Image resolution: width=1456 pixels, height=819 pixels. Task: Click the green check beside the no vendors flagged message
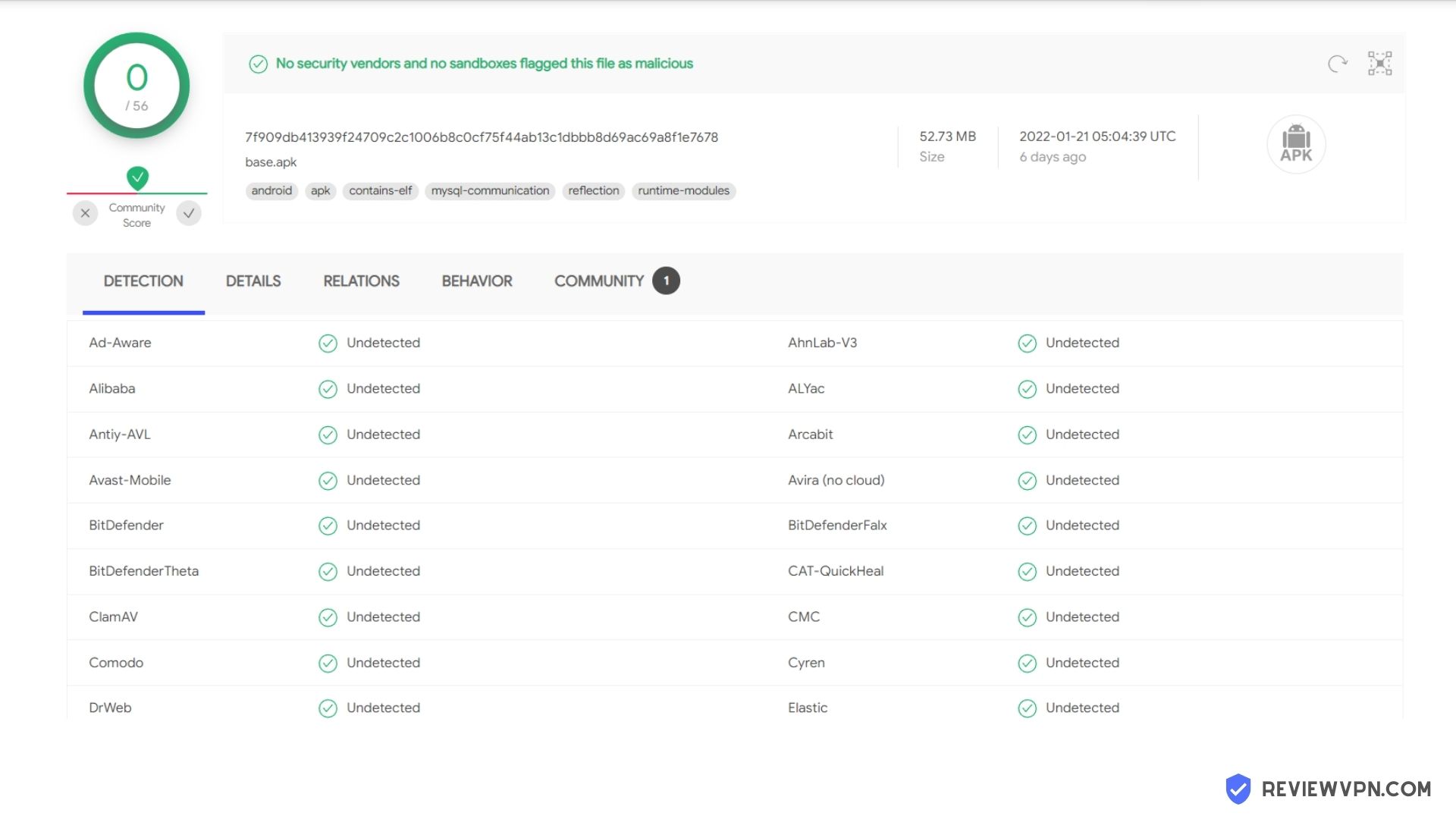[x=258, y=64]
